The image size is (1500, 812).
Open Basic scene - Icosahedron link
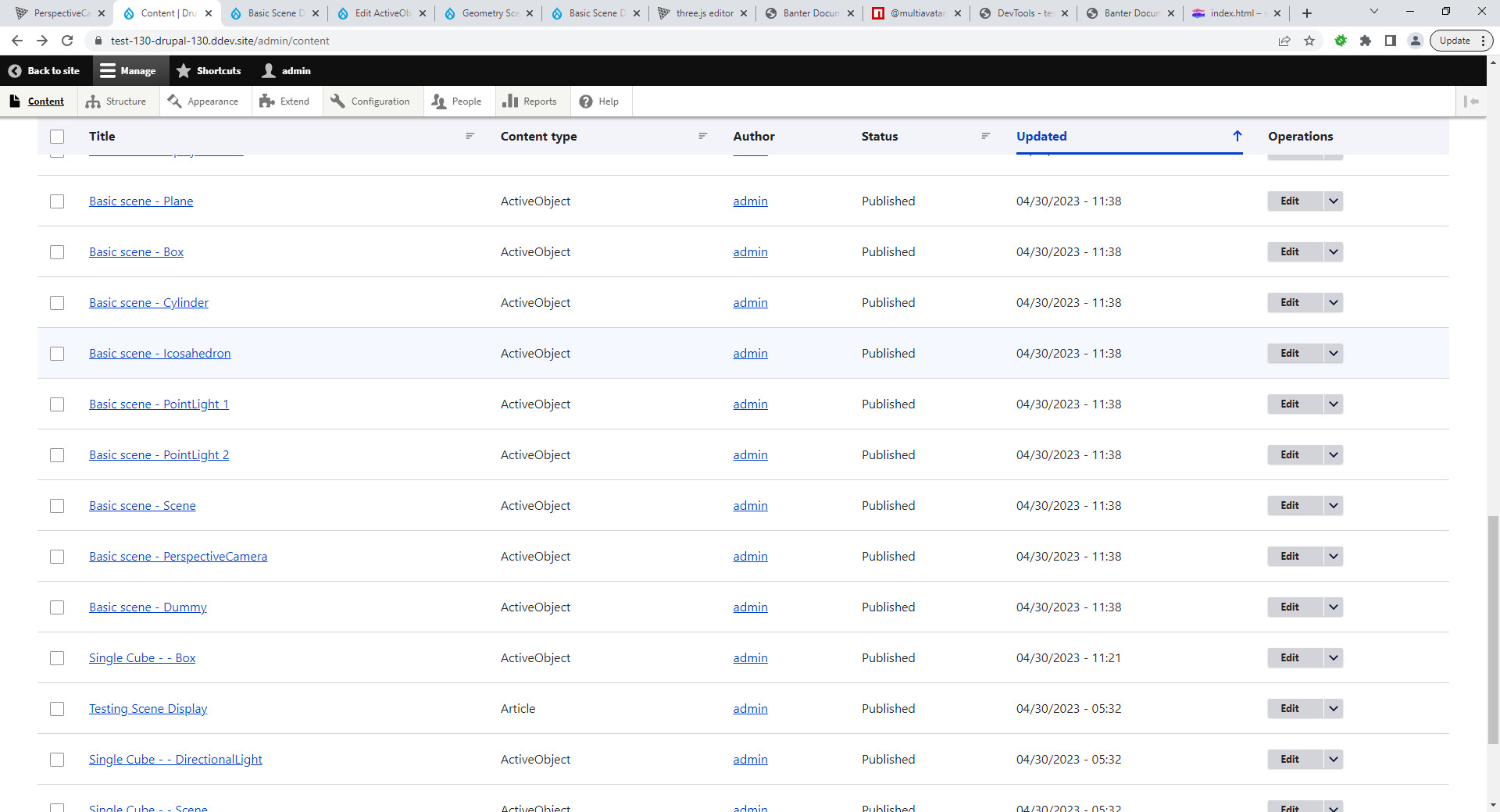[159, 354]
